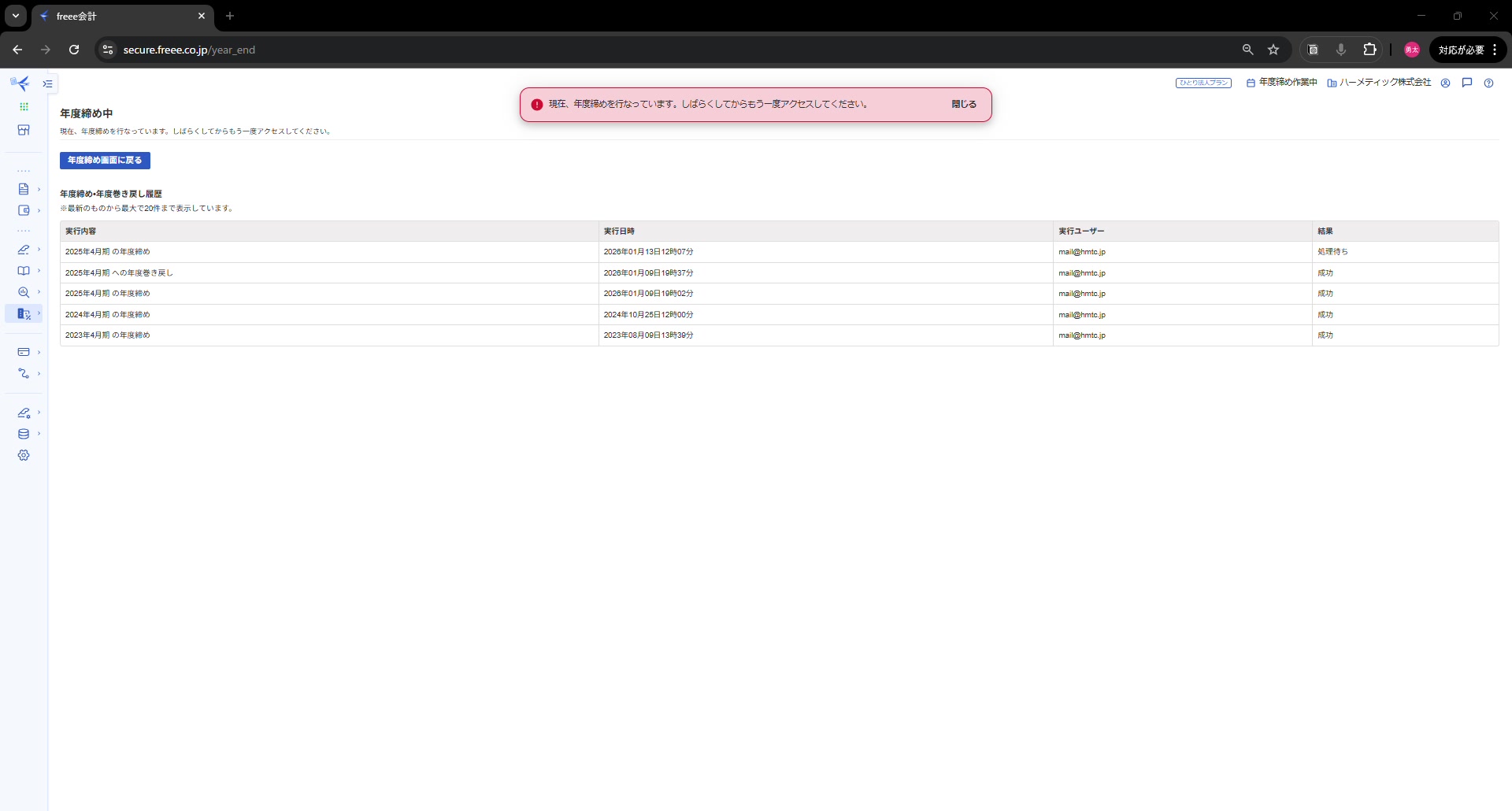The height and width of the screenshot is (811, 1512).
Task: Open the magnifier chart analysis icon
Action: (x=24, y=292)
